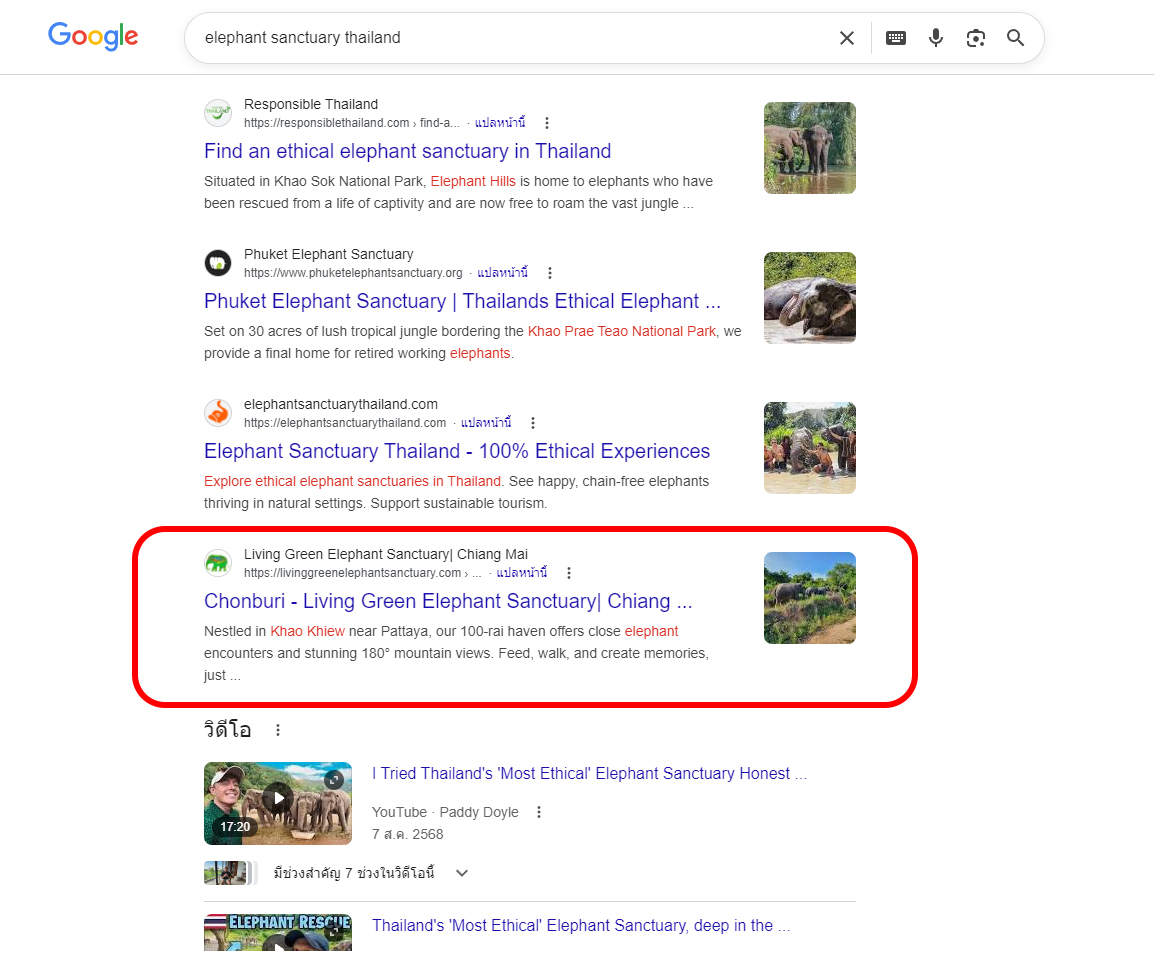1154x953 pixels.
Task: Open more options for Phuket Elephant Sanctuary result
Action: 549,273
